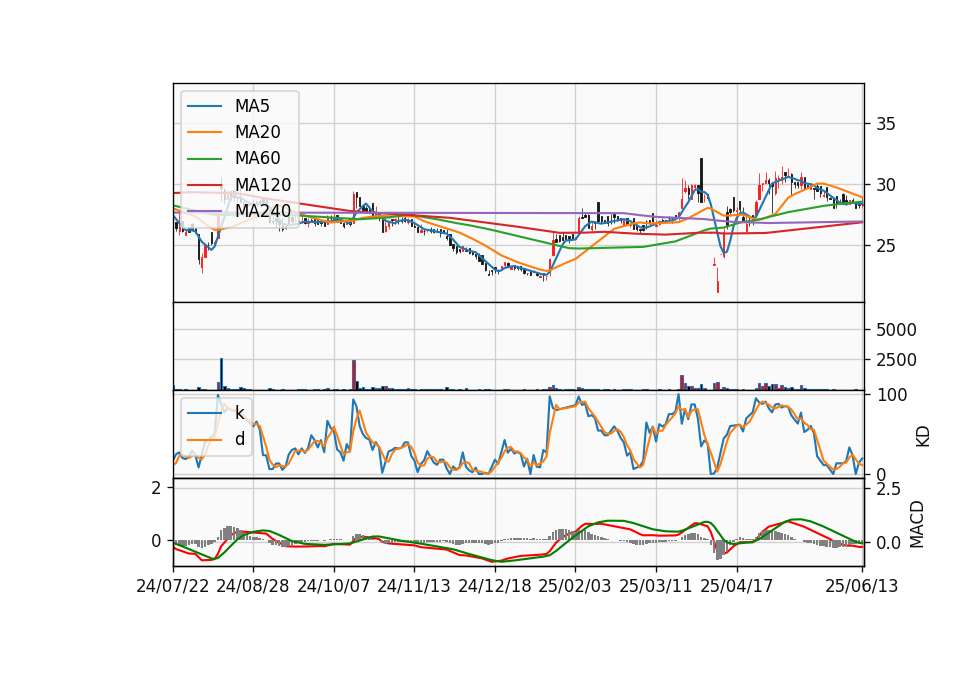Click the MA20 legend label
Viewport: 960px width, 690px height.
click(x=257, y=132)
